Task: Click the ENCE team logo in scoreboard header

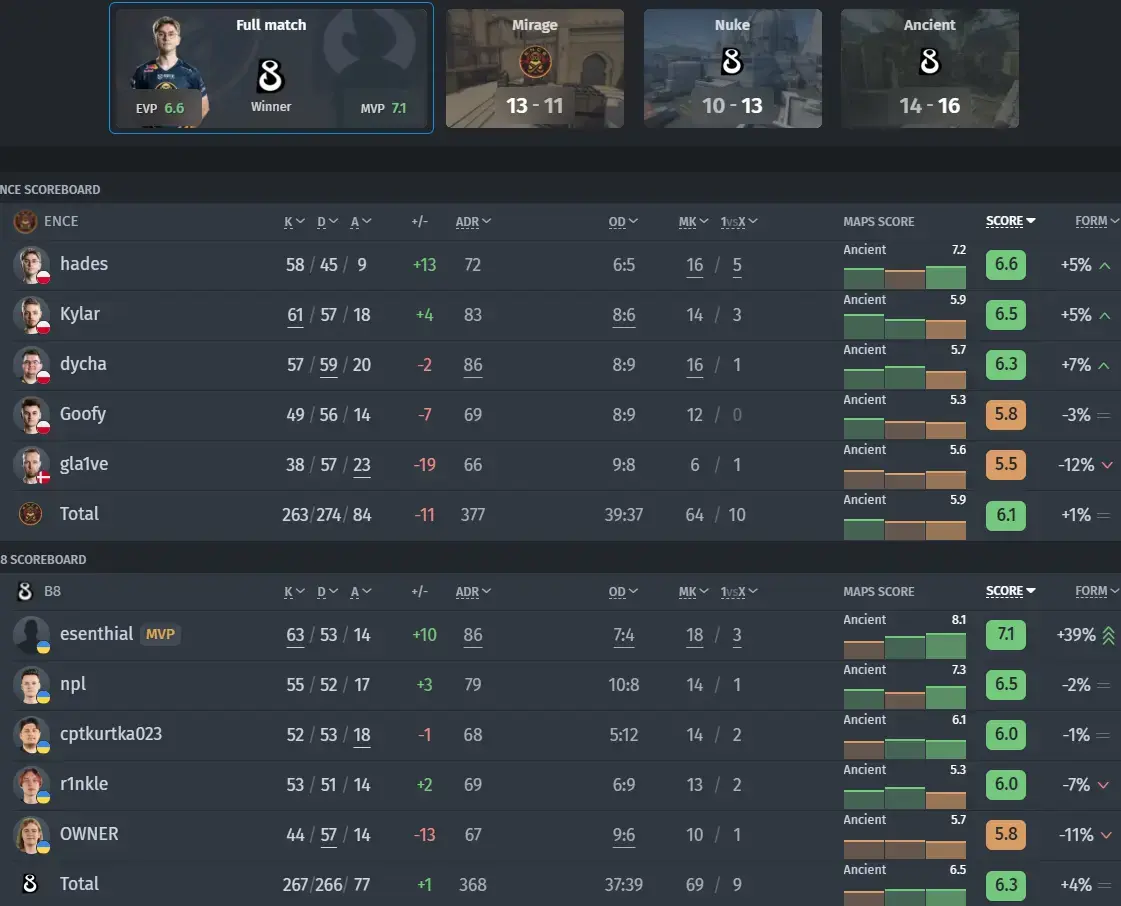Action: click(25, 222)
